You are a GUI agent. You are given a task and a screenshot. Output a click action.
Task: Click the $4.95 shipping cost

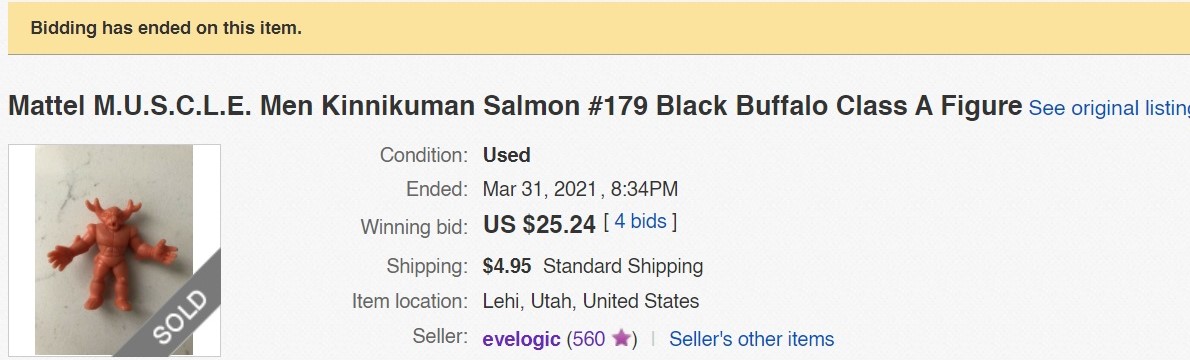pyautogui.click(x=507, y=267)
